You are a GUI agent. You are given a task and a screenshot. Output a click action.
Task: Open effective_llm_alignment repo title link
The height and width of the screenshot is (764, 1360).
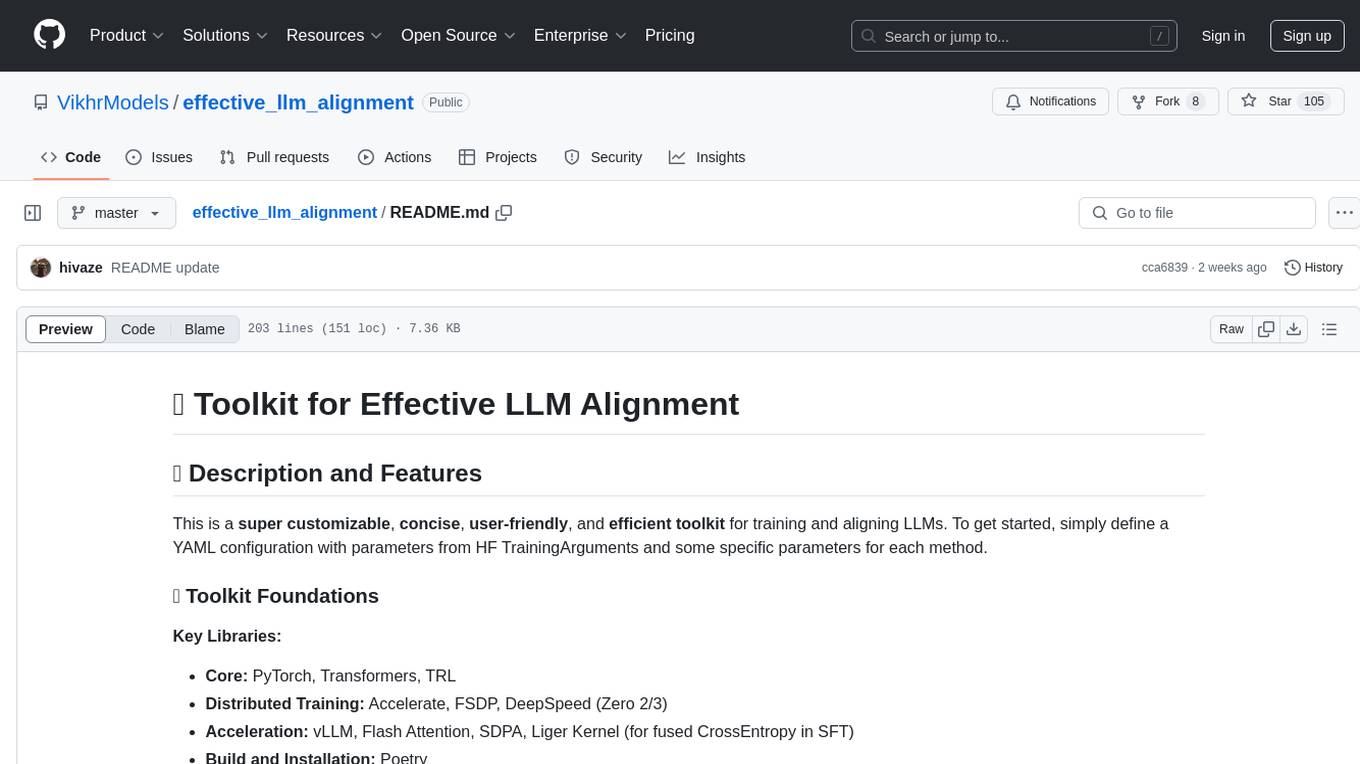pyautogui.click(x=298, y=102)
